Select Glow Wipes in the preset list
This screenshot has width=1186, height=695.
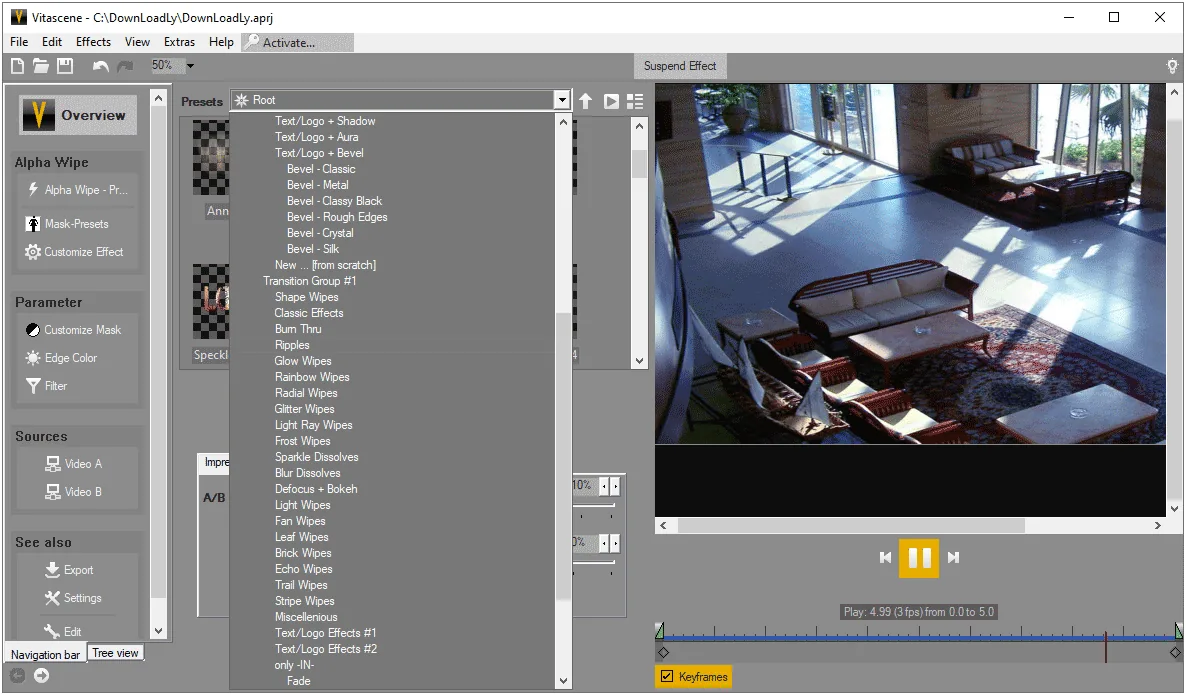tap(303, 361)
